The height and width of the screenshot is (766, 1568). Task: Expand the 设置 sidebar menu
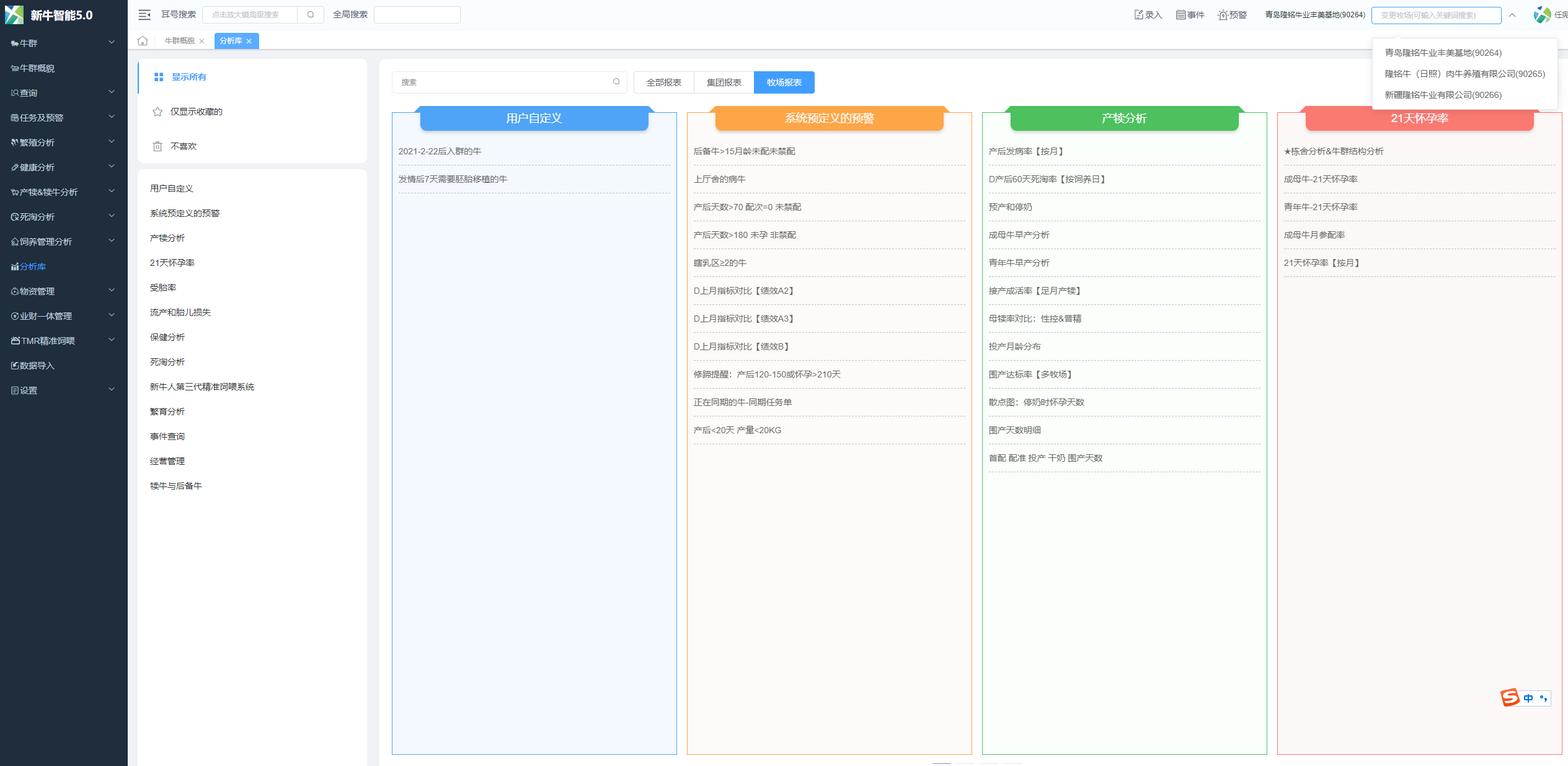pyautogui.click(x=63, y=390)
